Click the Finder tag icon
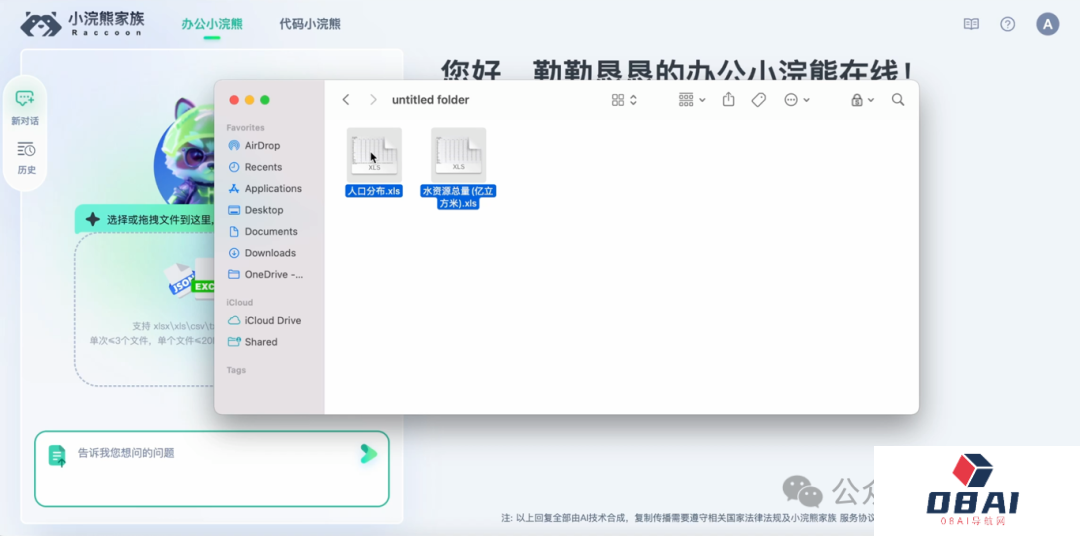Screen dimensions: 1080x536 pos(759,100)
